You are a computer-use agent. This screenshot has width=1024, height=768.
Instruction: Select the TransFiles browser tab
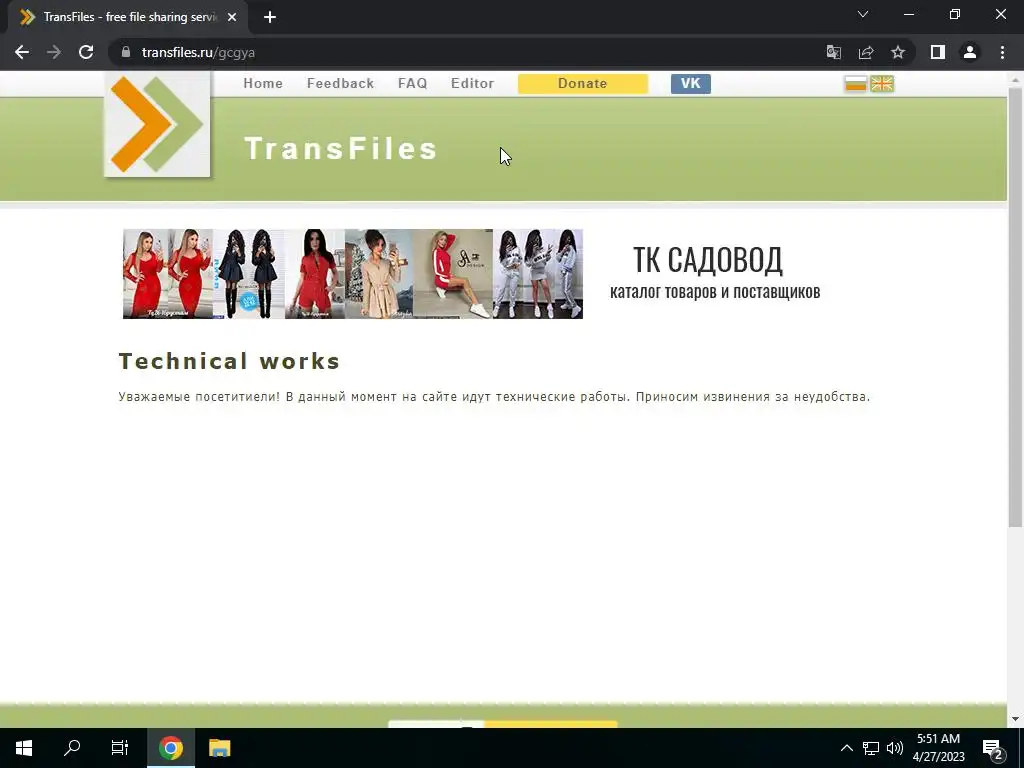[128, 17]
